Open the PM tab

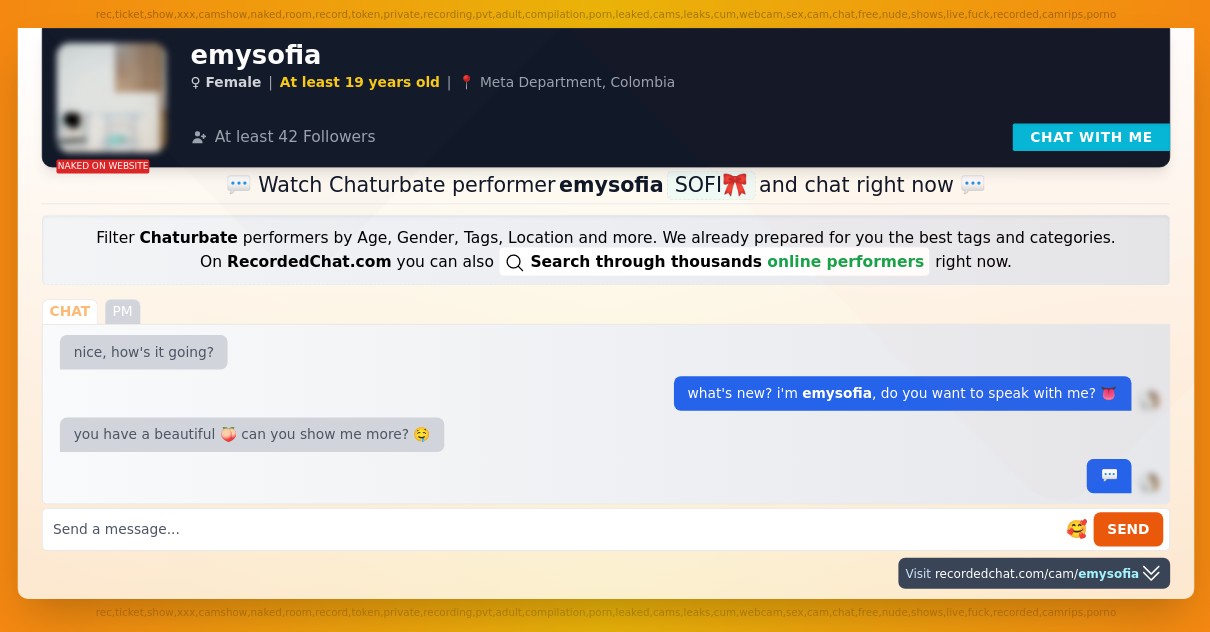pyautogui.click(x=122, y=311)
